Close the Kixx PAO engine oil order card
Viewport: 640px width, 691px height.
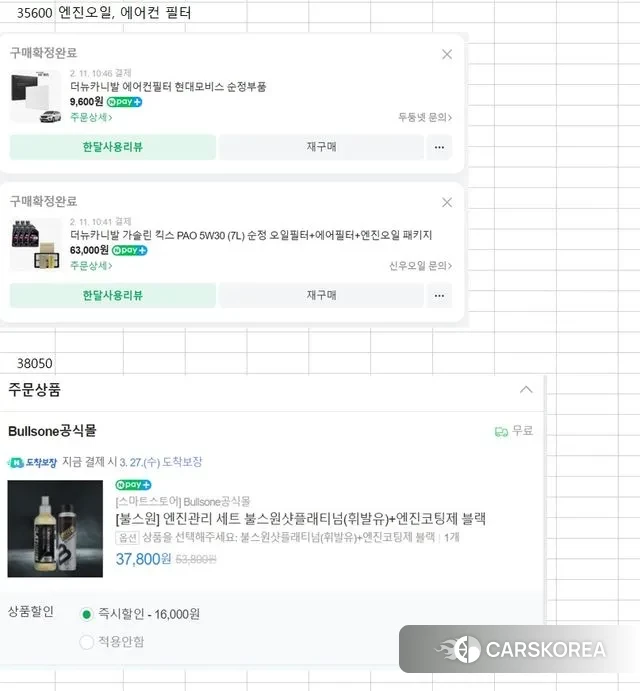click(x=447, y=202)
